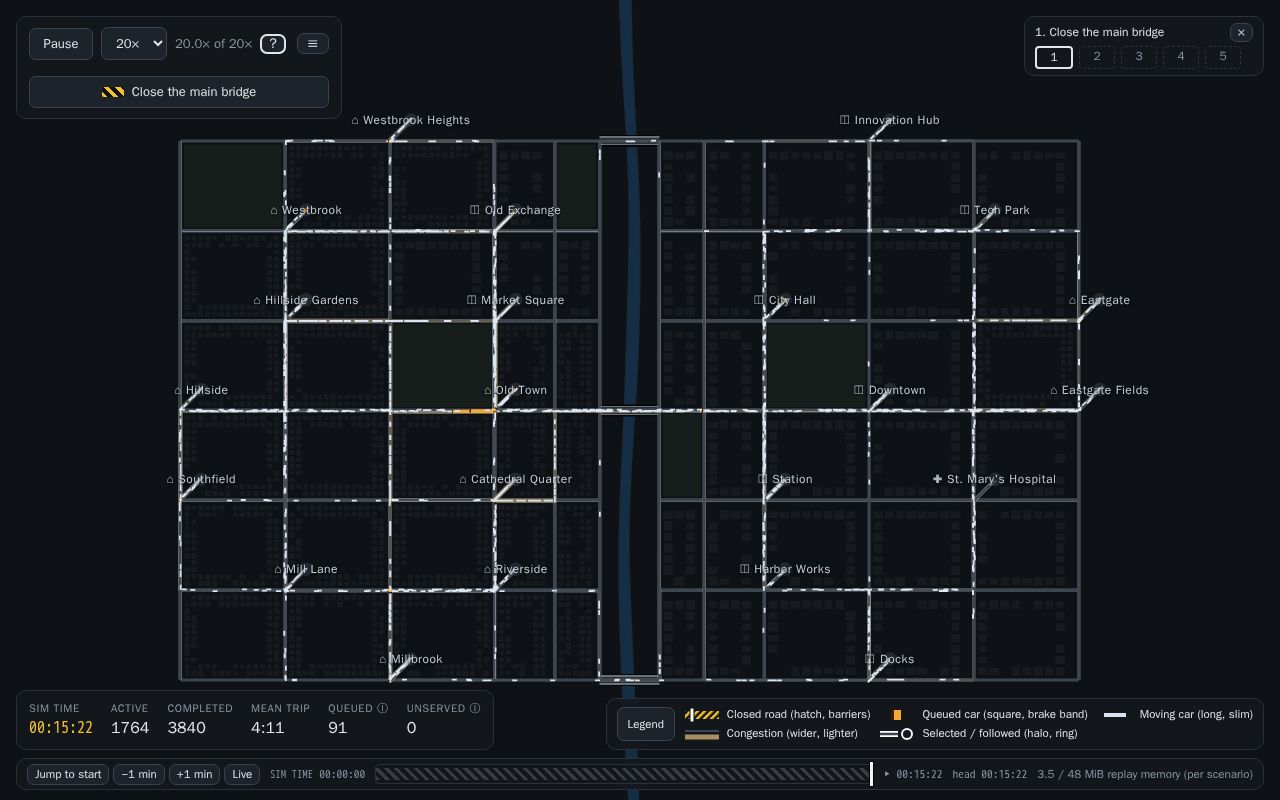Select the Tech Park district icon
Image resolution: width=1280 pixels, height=800 pixels.
(965, 210)
